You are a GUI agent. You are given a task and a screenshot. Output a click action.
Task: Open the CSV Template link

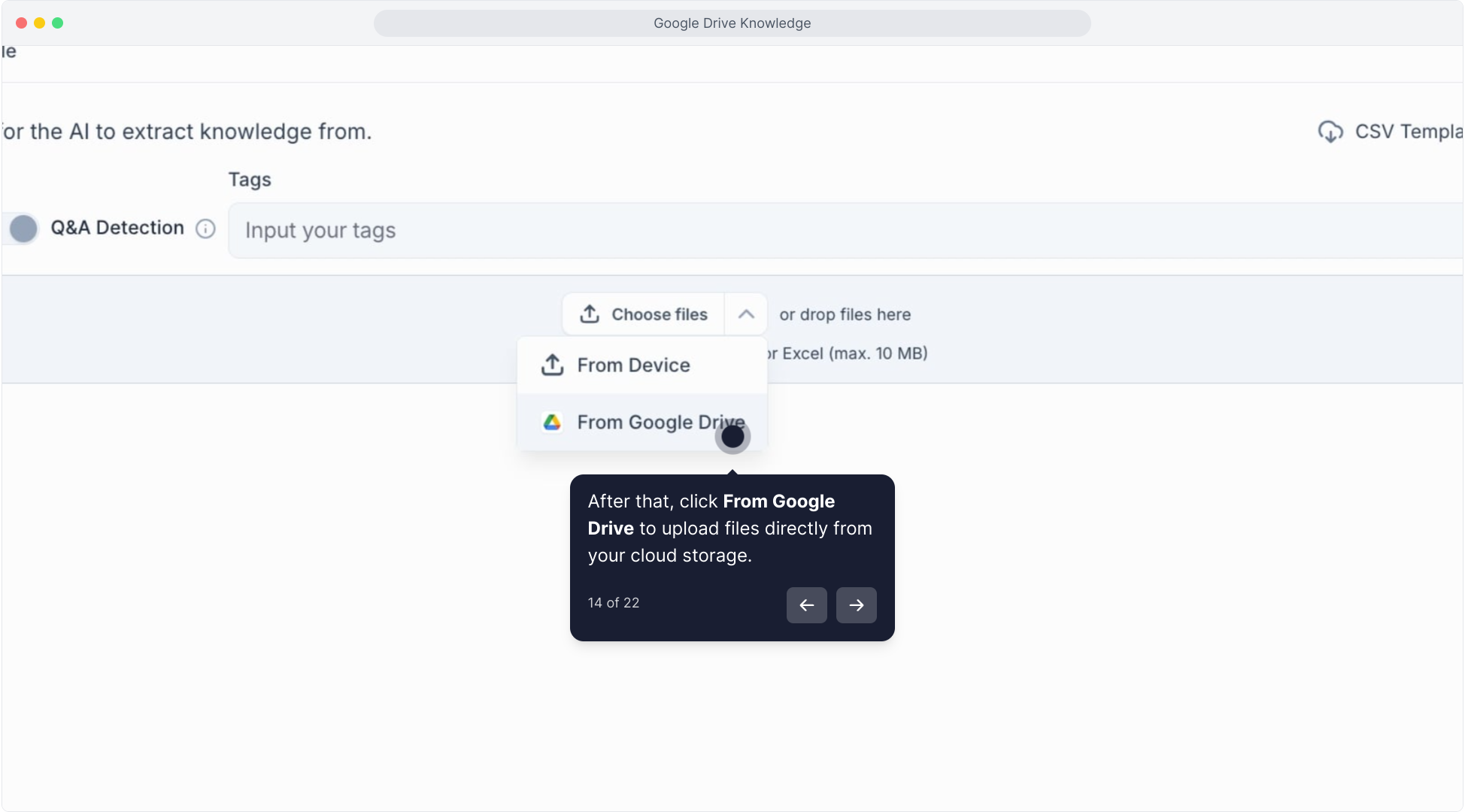coord(1406,132)
